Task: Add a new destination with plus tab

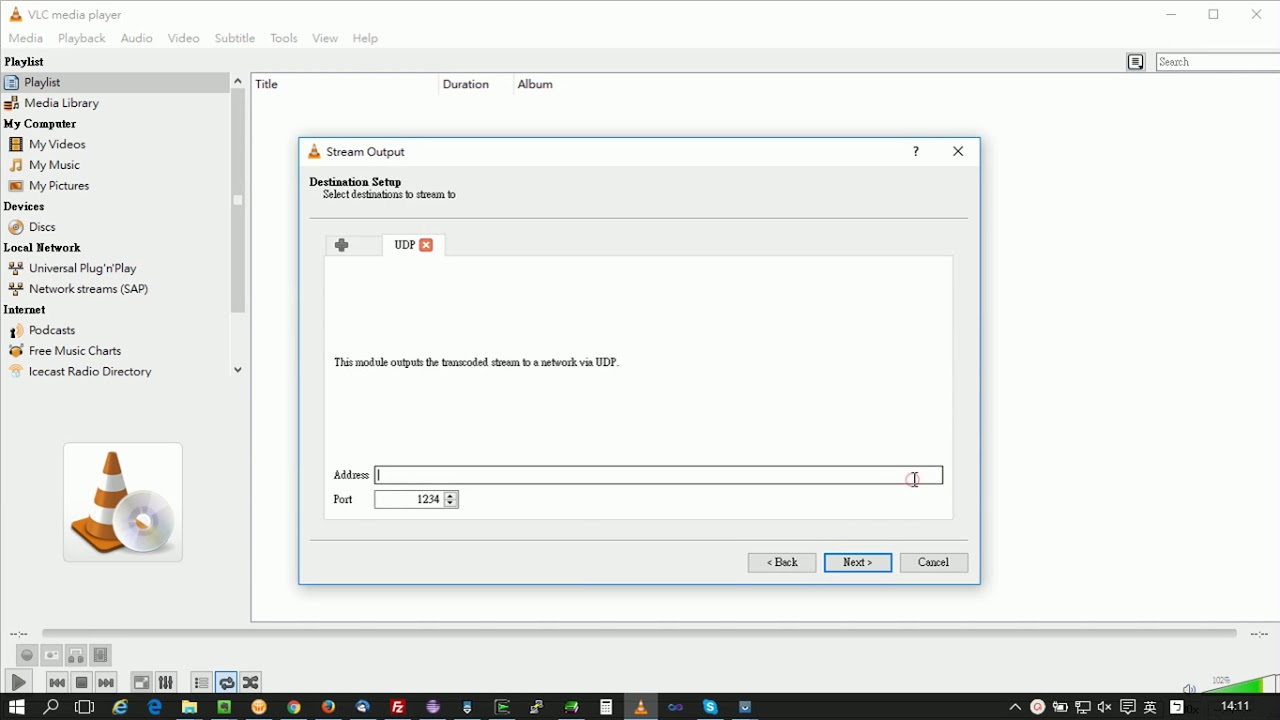Action: coord(342,245)
